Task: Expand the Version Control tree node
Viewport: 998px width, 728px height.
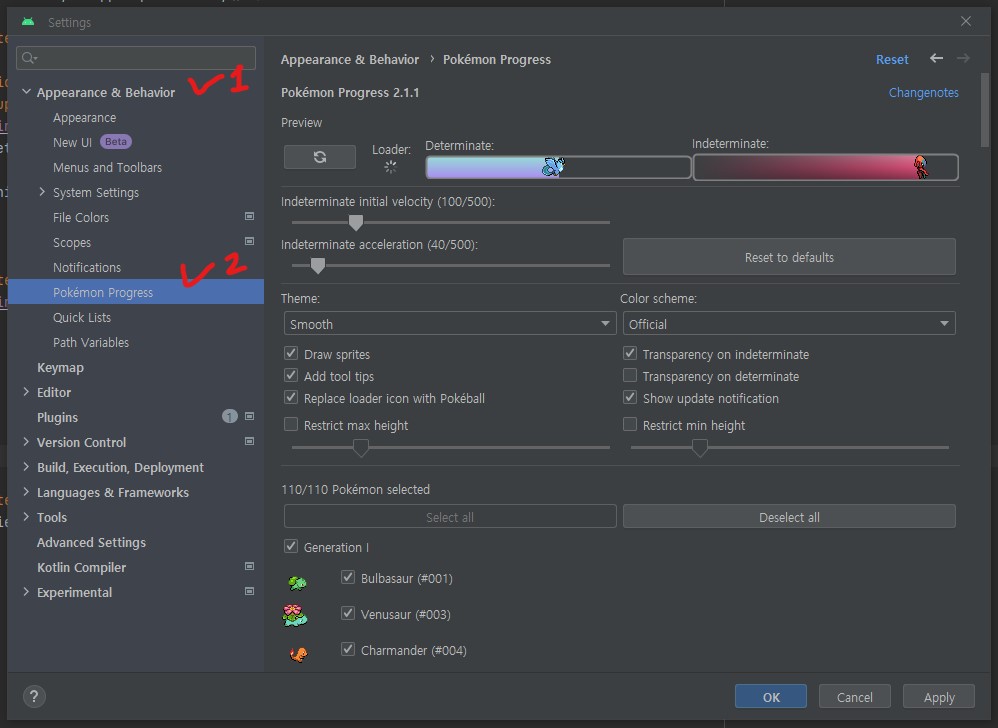Action: [x=26, y=442]
